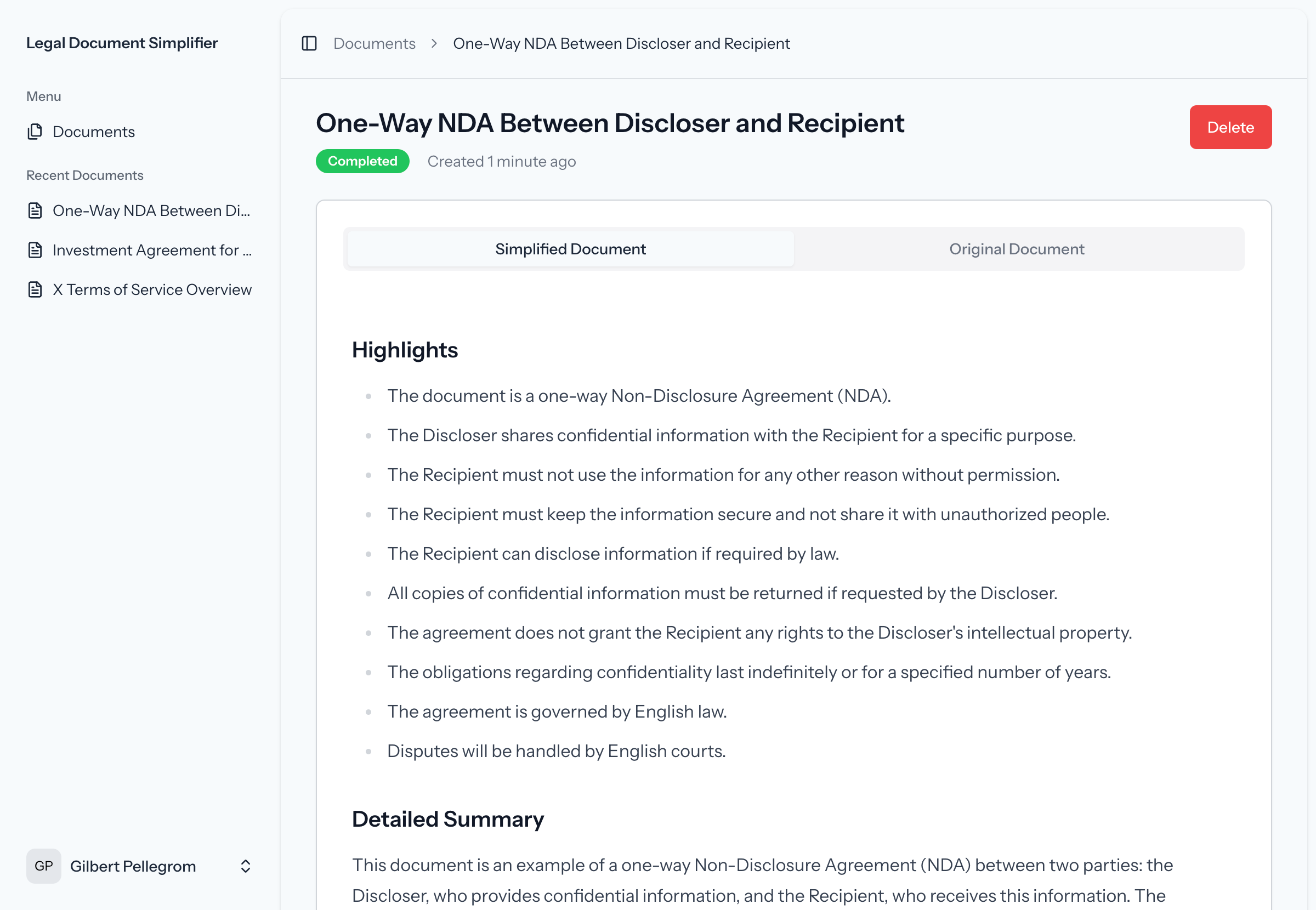Viewport: 1316px width, 910px height.
Task: Click the document icon beside One-Way NDA entry
Action: (x=35, y=211)
